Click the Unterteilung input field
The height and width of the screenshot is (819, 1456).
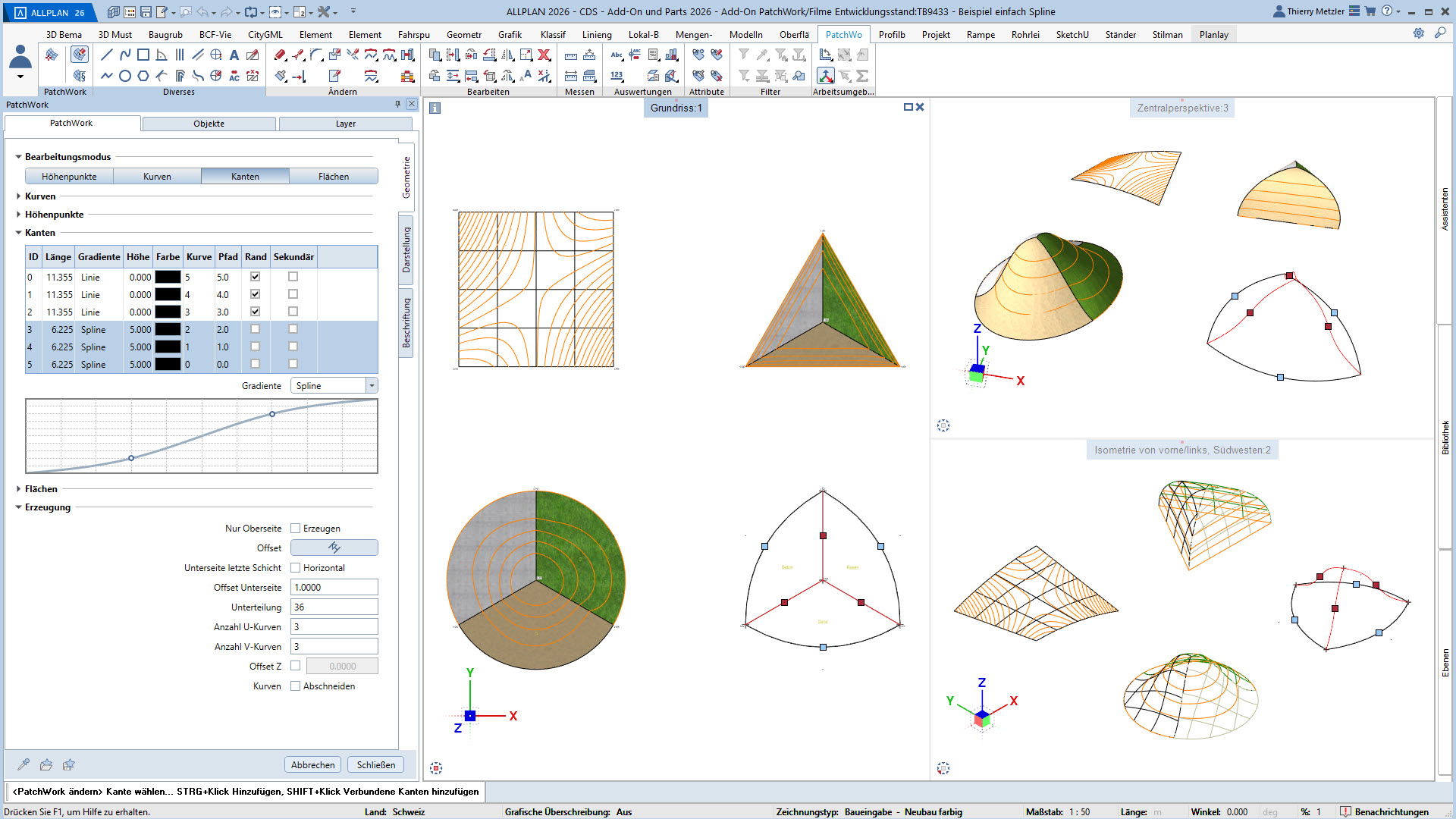click(334, 607)
